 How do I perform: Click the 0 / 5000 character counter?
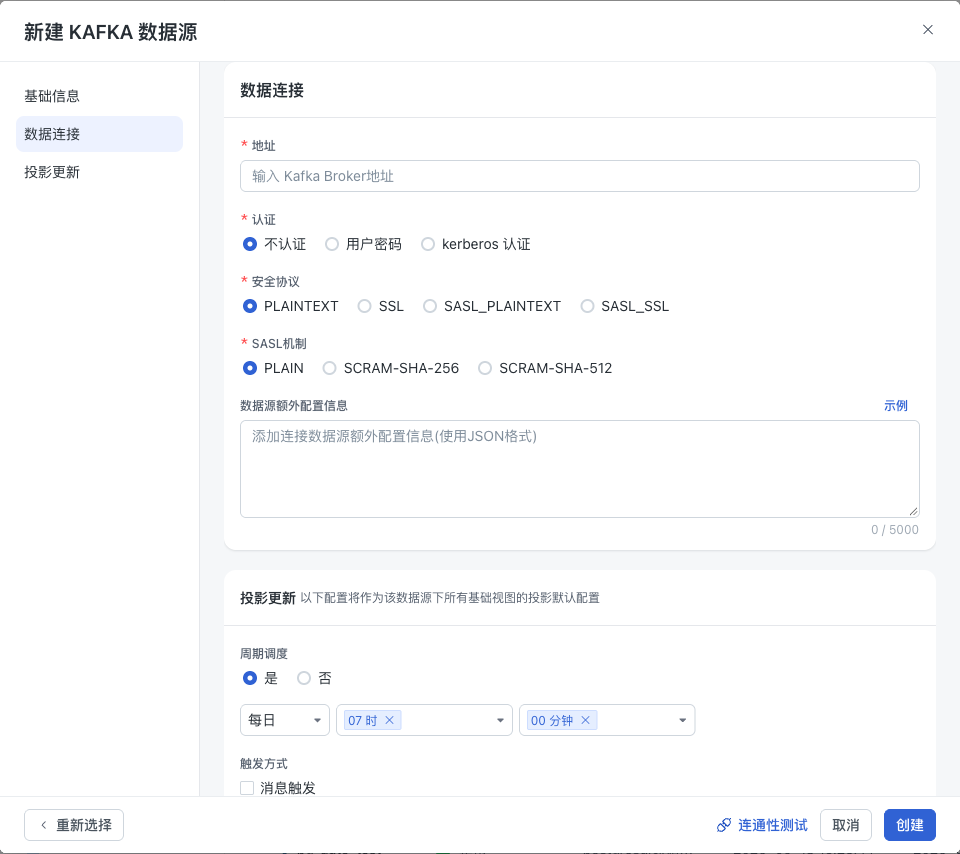point(894,530)
